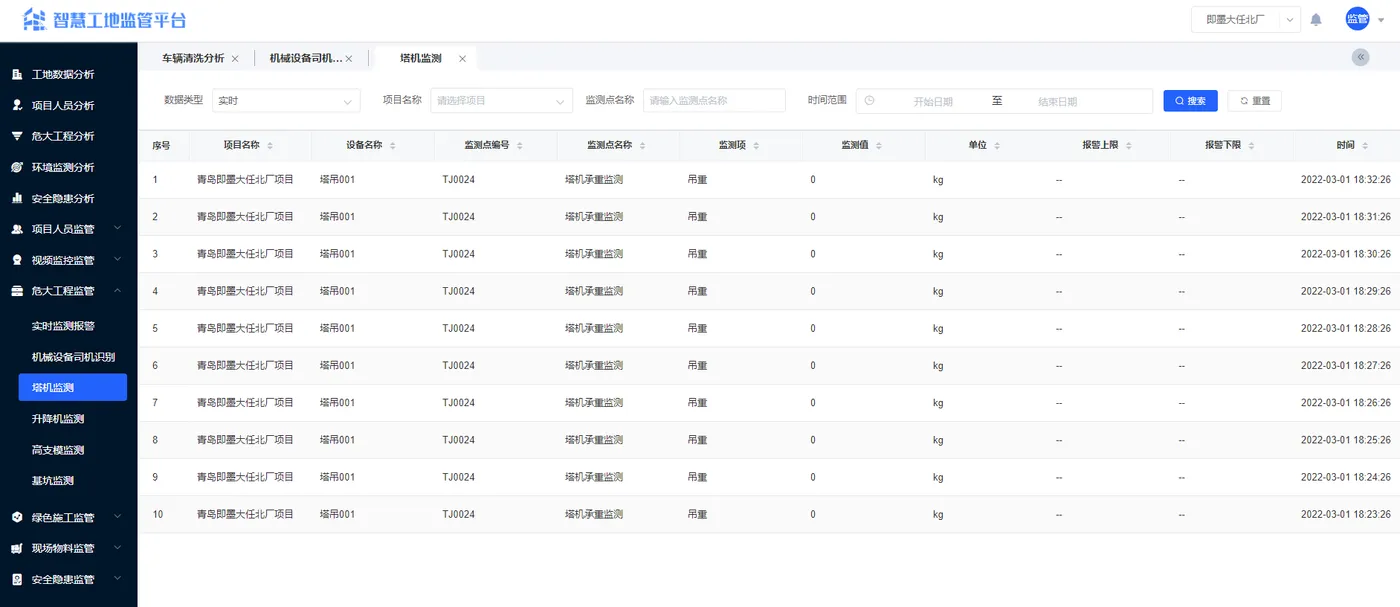Switch to the 机械设备司机 tab
The image size is (1400, 607).
(x=305, y=59)
